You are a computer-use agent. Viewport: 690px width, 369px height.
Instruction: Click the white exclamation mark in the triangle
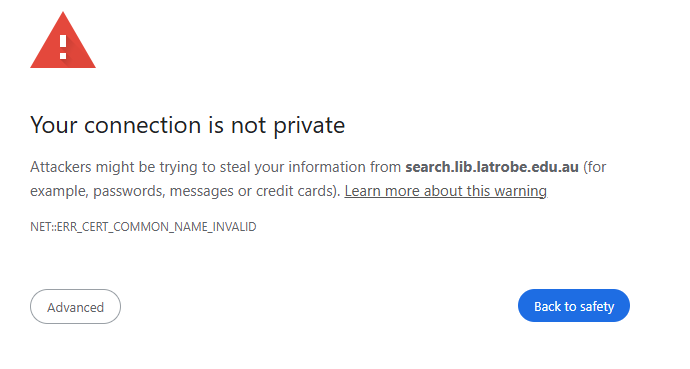tap(63, 47)
